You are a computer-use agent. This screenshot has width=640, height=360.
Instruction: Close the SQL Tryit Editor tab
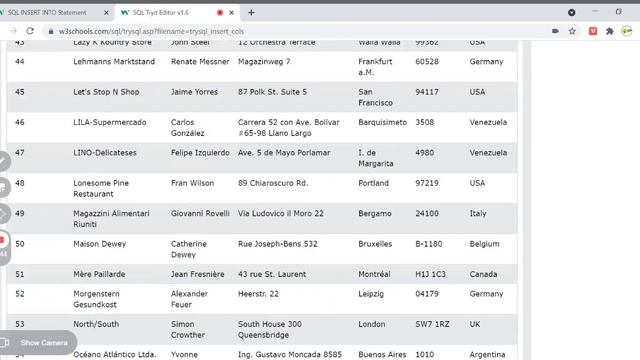231,13
